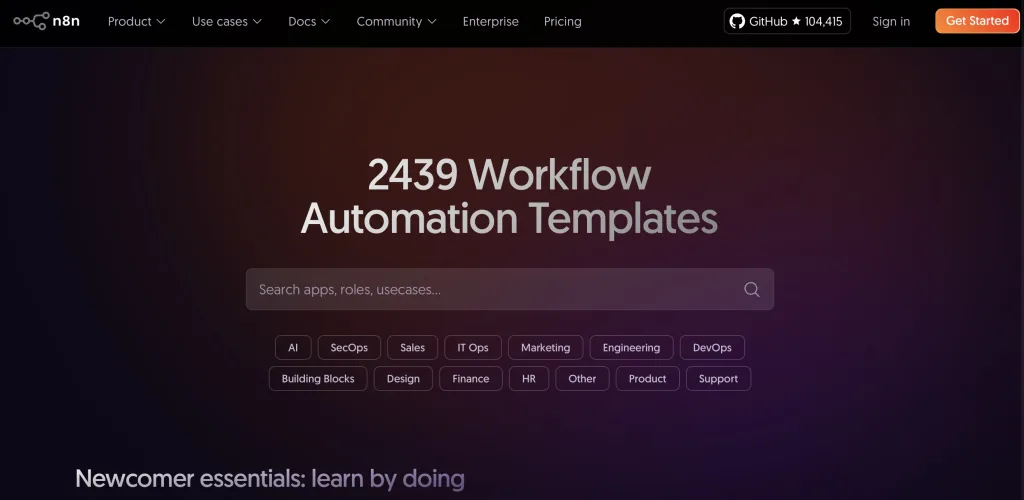Image resolution: width=1024 pixels, height=500 pixels.
Task: Open the Community menu
Action: pos(396,22)
